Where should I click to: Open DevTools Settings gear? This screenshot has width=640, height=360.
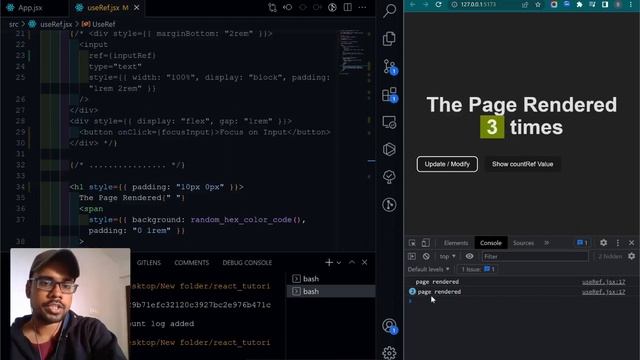(x=603, y=243)
